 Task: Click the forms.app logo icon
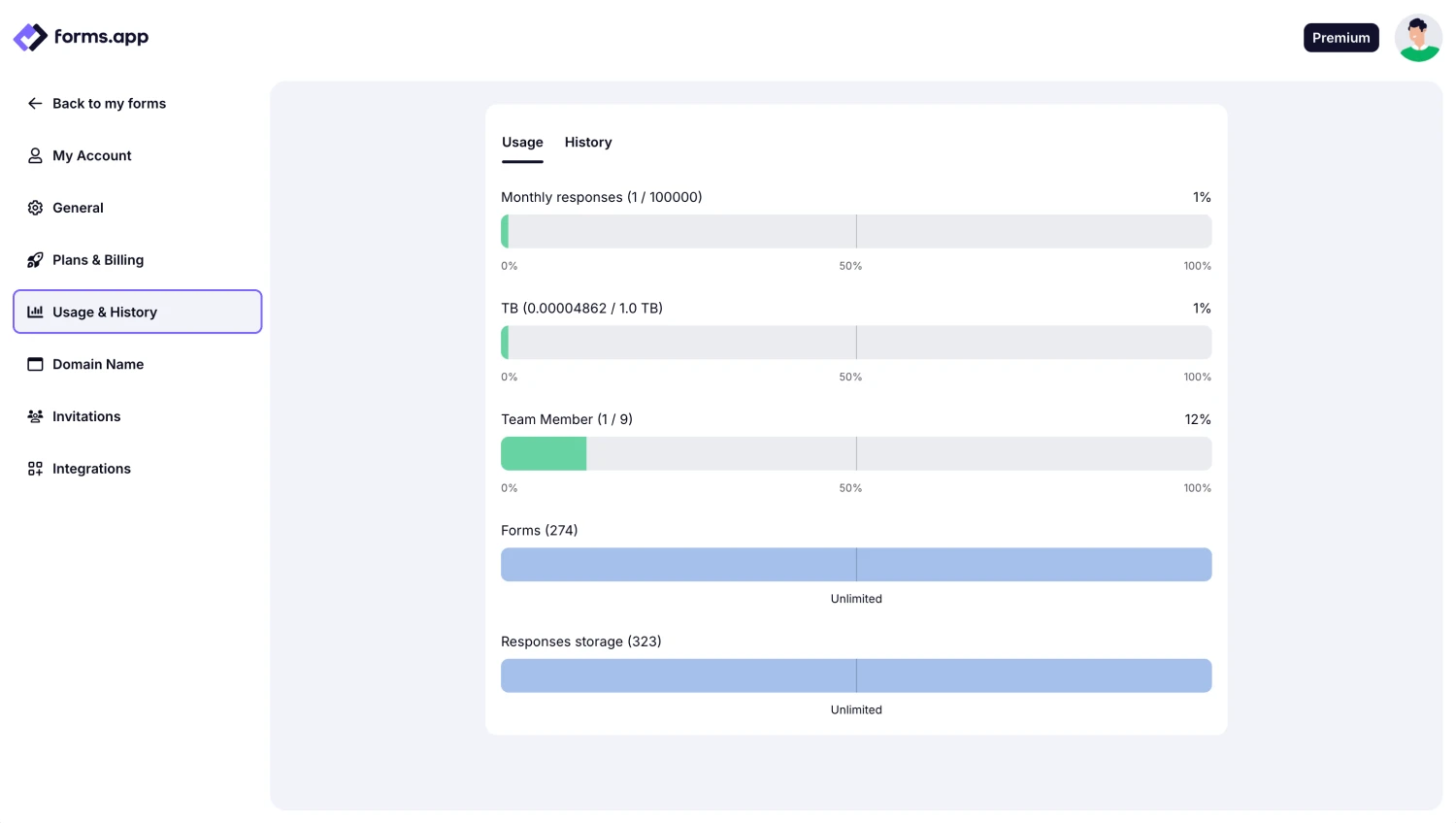coord(28,37)
